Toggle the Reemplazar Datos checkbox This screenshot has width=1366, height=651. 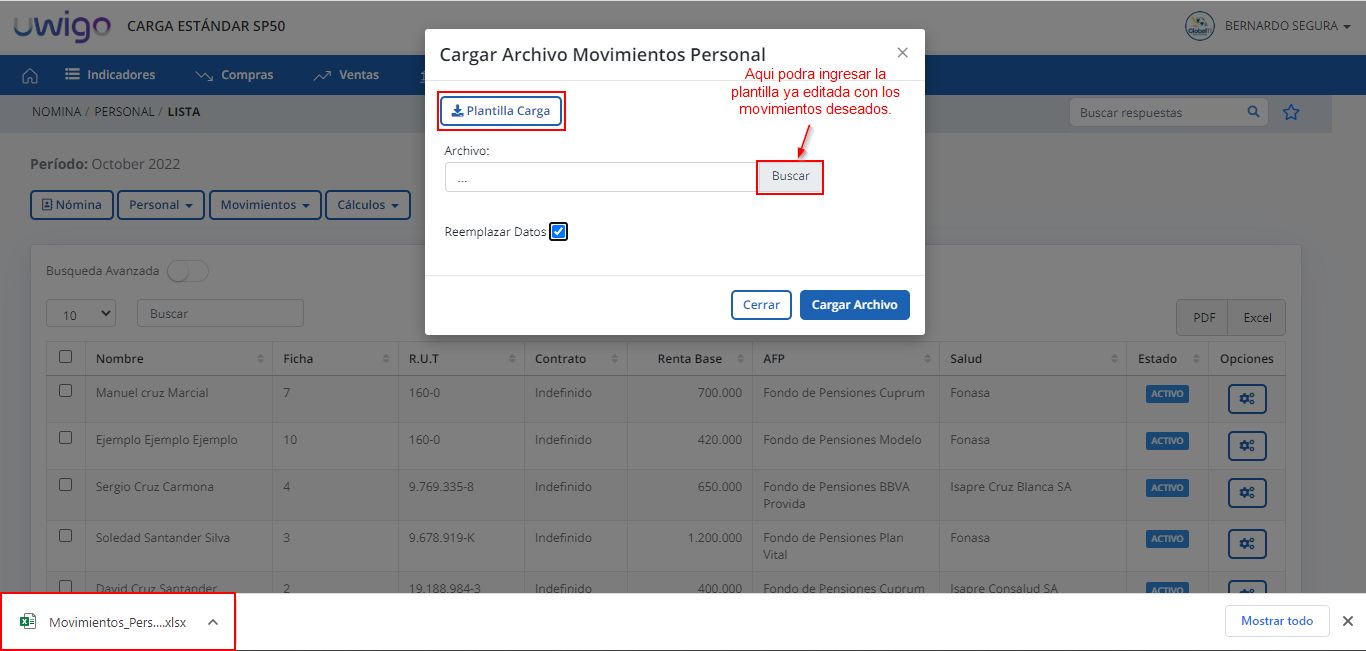(559, 232)
